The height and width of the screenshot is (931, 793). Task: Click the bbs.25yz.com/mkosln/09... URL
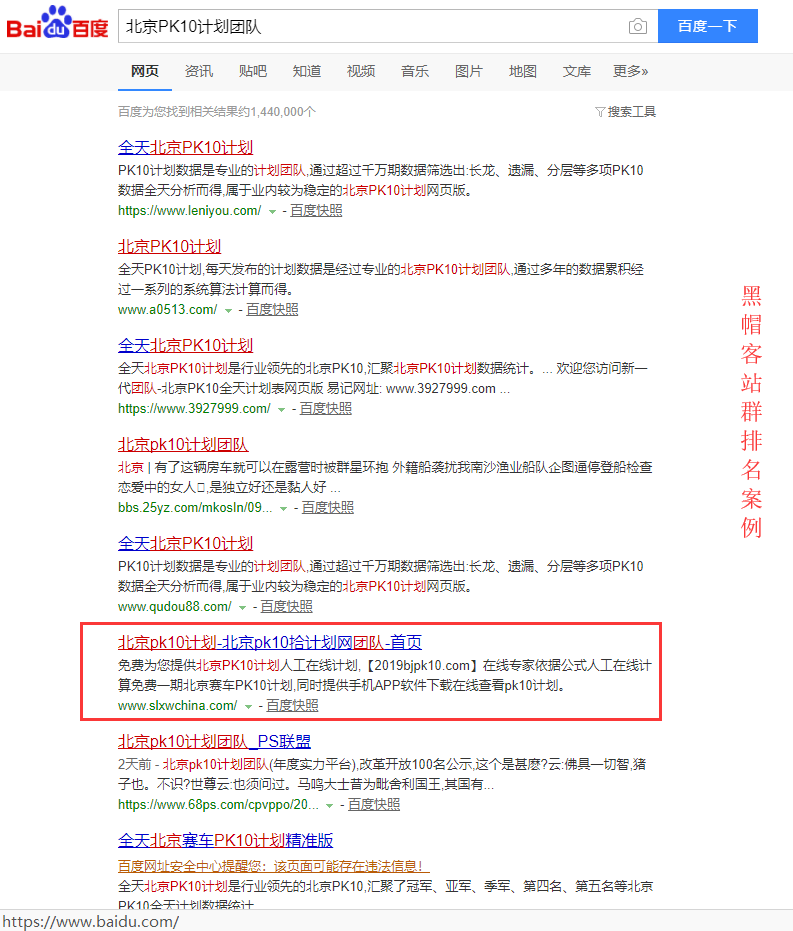(x=195, y=508)
